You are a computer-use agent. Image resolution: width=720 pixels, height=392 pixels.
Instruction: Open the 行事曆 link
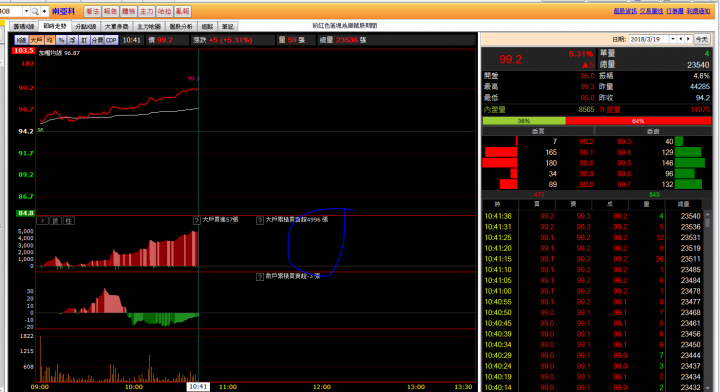click(675, 11)
